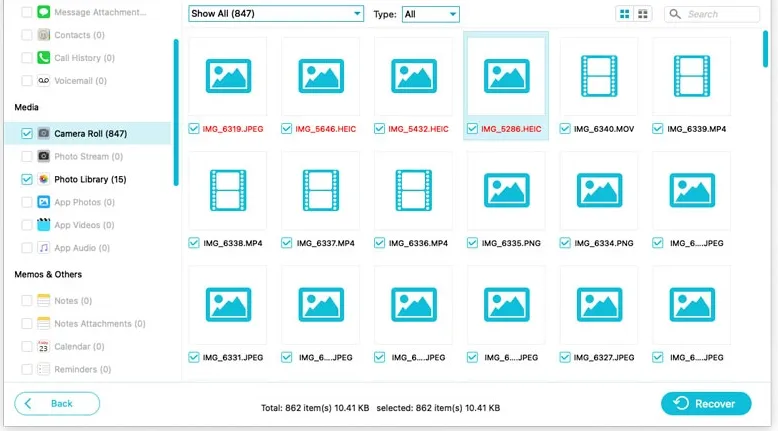Select the IMG_6338.MP4 video thumbnail
This screenshot has height=431, width=778.
click(x=228, y=190)
